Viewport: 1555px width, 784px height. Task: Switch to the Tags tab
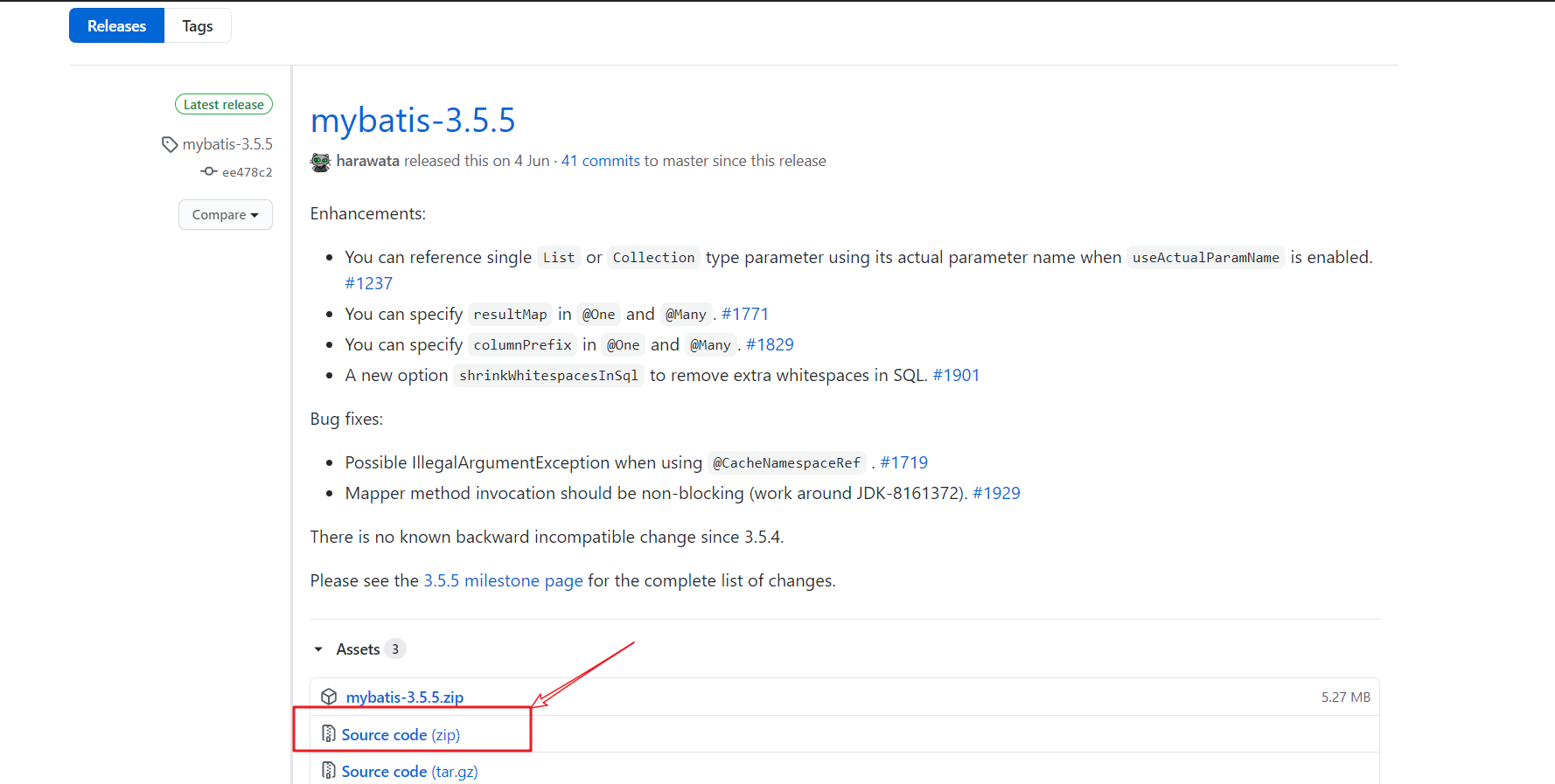pos(198,25)
